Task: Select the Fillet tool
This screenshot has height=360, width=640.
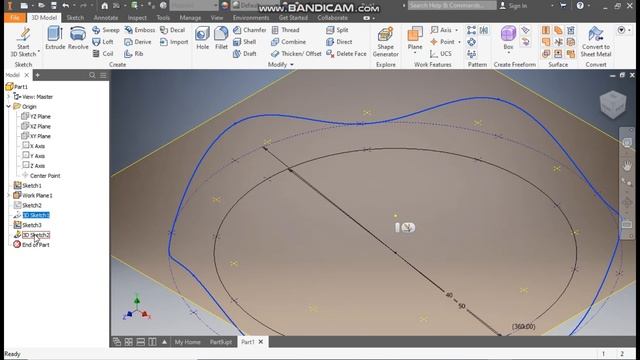Action: tap(221, 38)
